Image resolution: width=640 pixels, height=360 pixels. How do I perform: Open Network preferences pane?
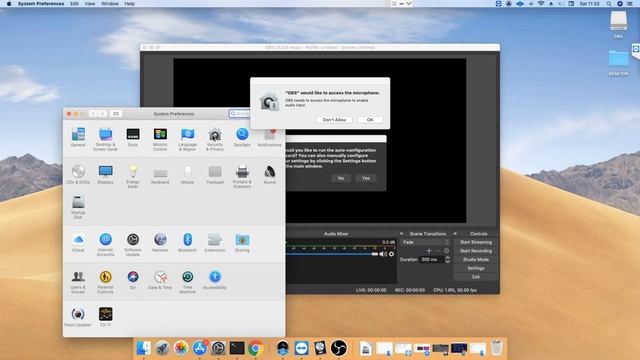tap(160, 242)
